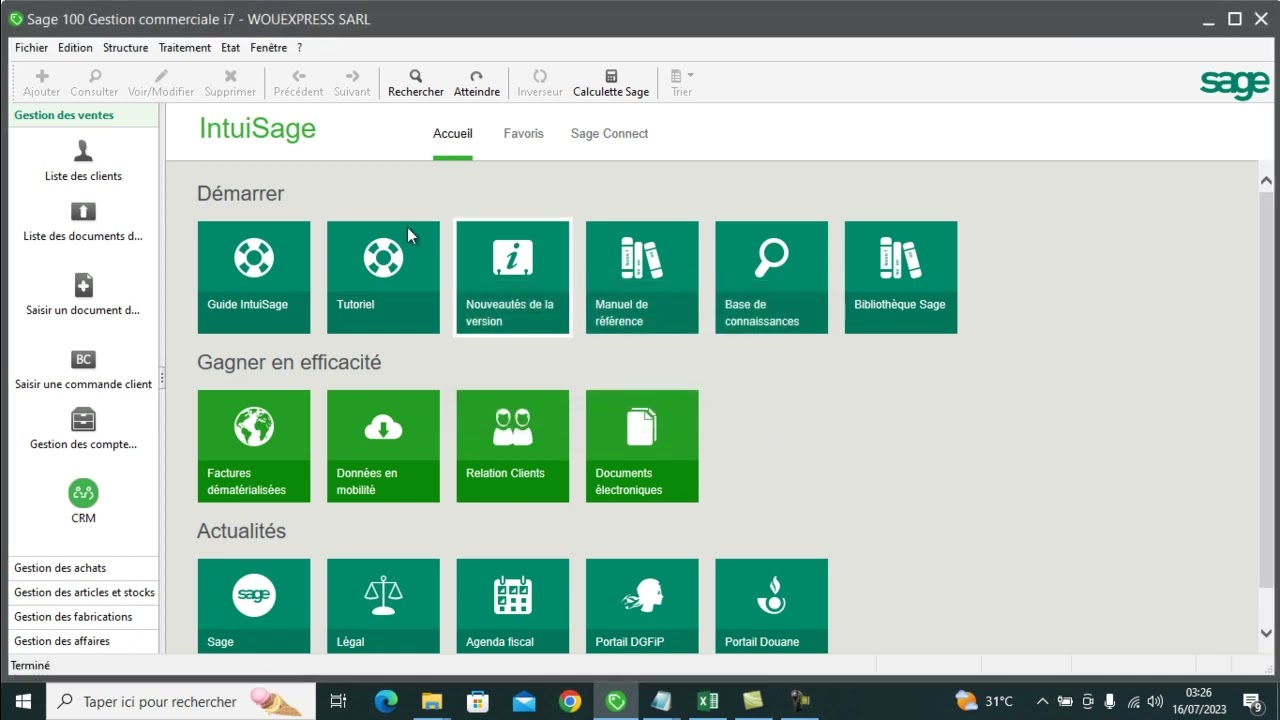
Task: Open the Traitement menu
Action: (x=184, y=47)
